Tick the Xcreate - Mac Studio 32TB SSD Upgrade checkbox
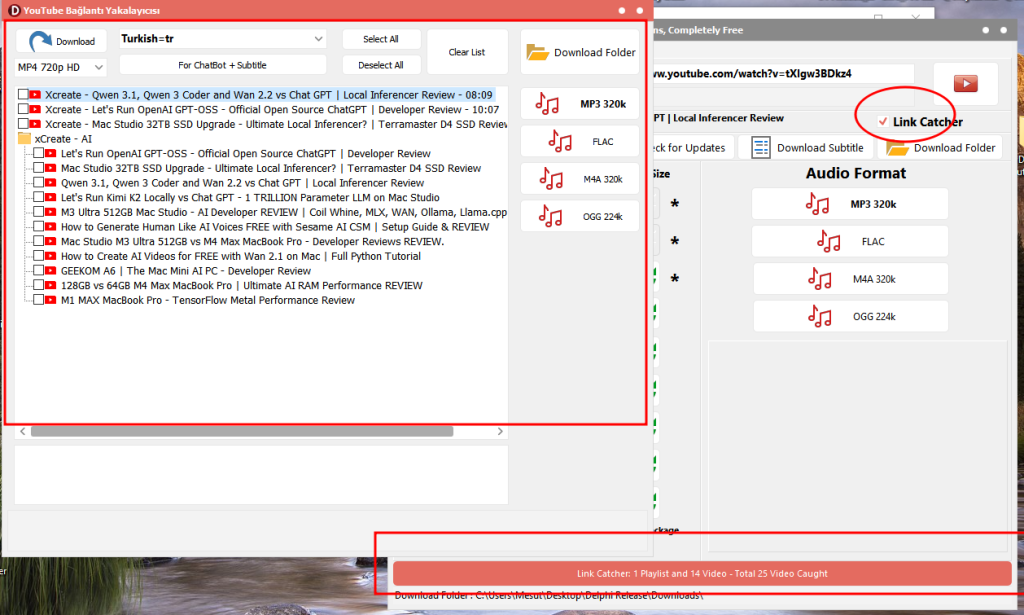The width and height of the screenshot is (1024, 615). (x=23, y=124)
